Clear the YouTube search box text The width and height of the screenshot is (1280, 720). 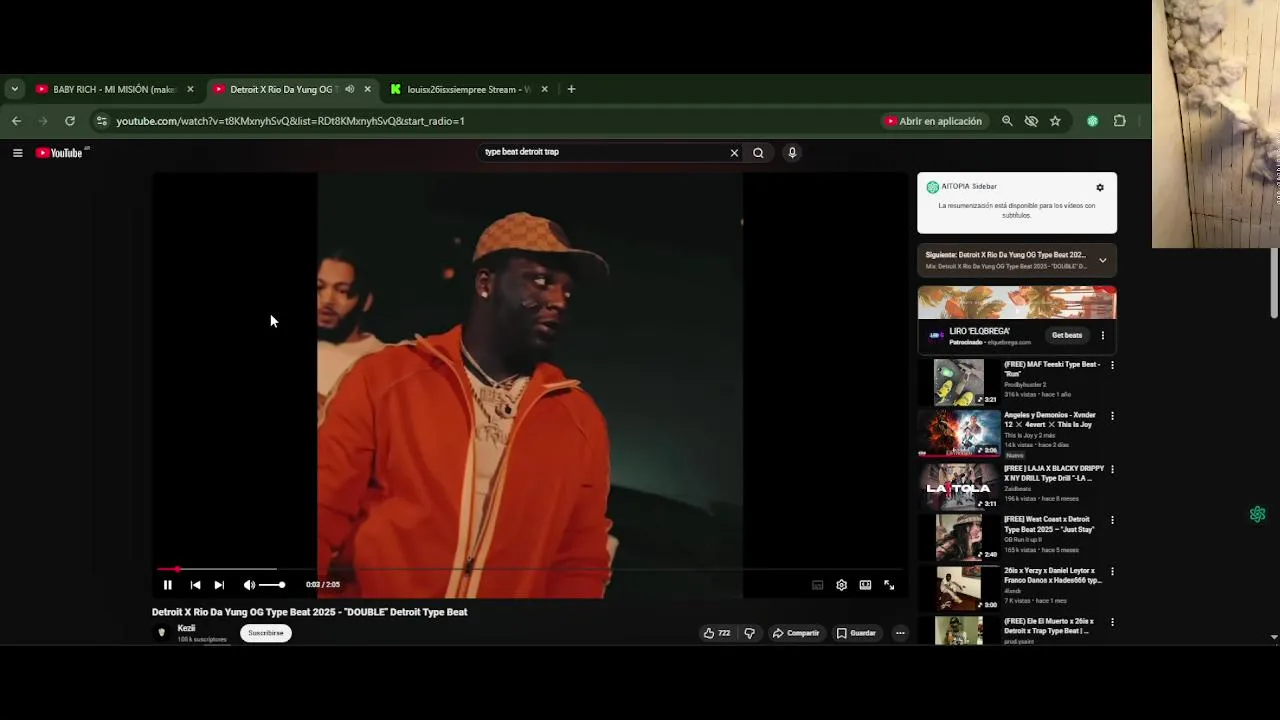tap(734, 153)
